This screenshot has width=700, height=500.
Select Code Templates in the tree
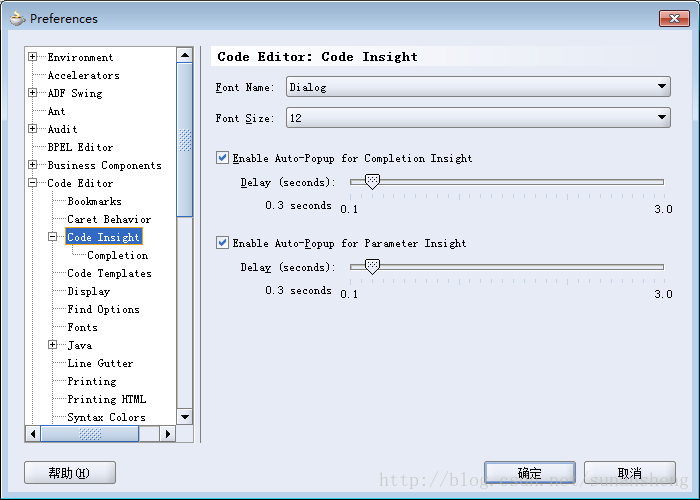coord(109,273)
